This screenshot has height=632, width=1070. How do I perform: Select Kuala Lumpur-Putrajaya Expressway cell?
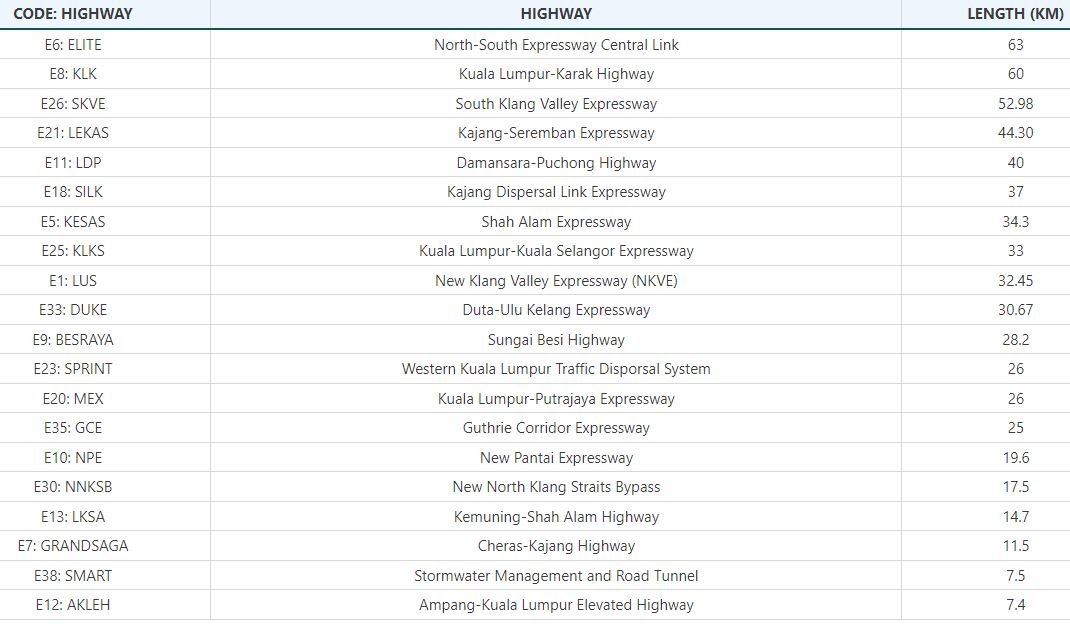[x=556, y=399]
